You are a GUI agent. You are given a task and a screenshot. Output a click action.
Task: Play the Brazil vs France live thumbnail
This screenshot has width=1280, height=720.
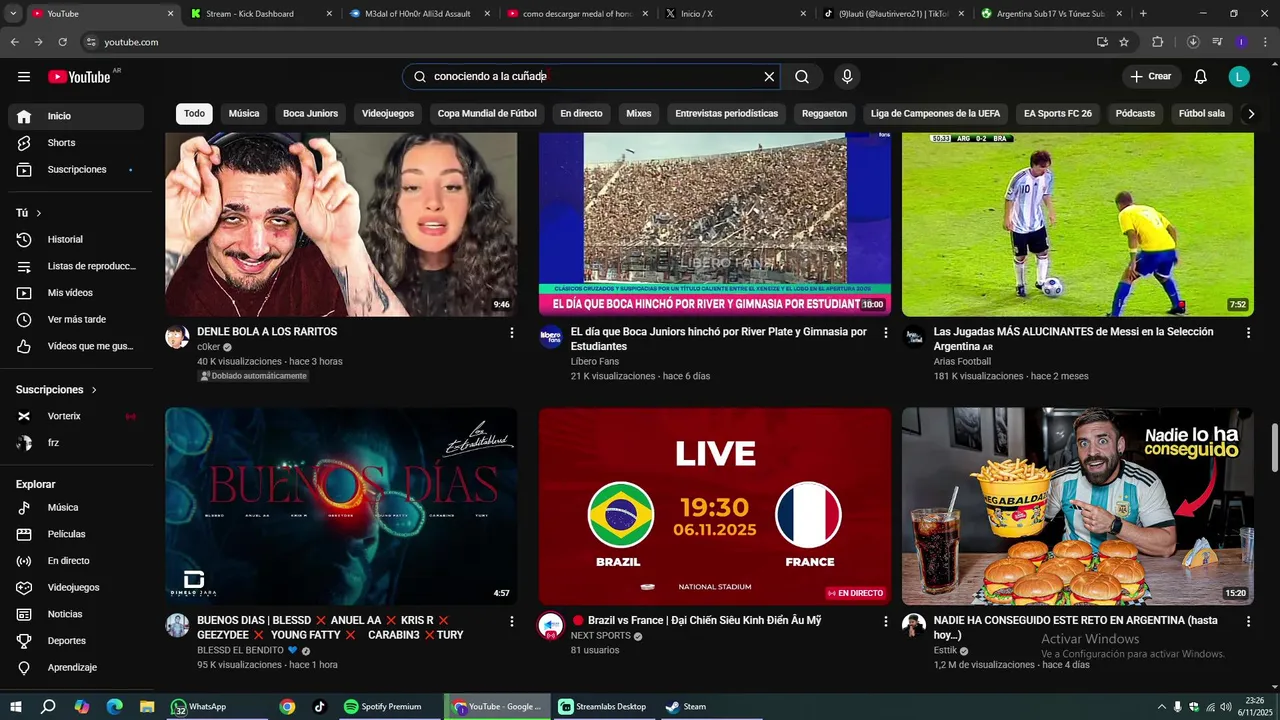[715, 506]
